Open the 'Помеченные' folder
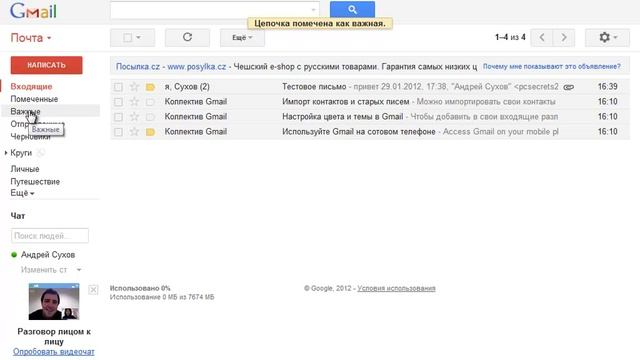This screenshot has width=640, height=360. (34, 99)
